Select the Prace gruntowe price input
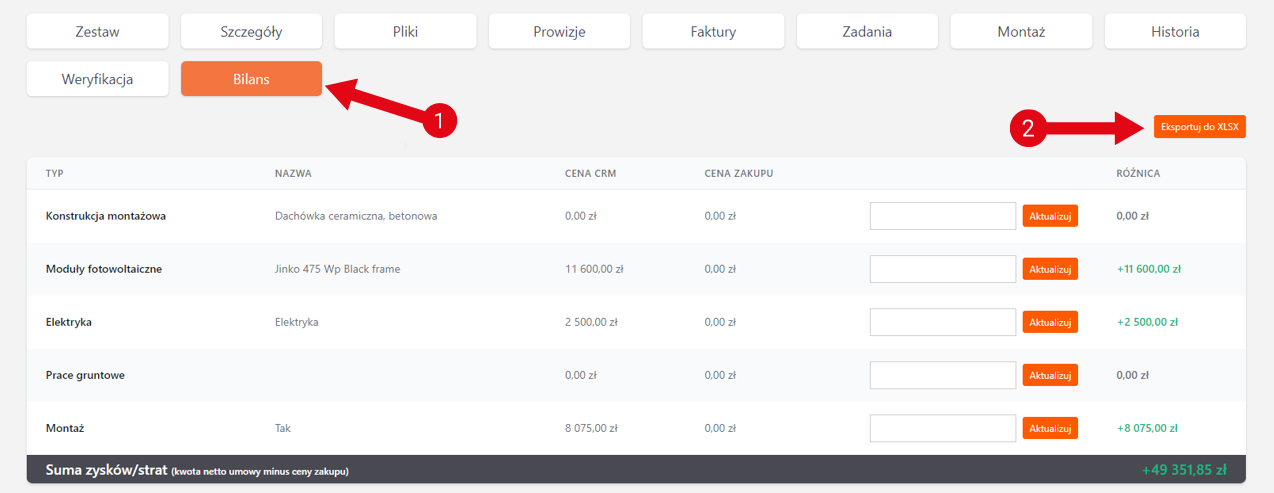This screenshot has width=1274, height=493. (x=943, y=375)
